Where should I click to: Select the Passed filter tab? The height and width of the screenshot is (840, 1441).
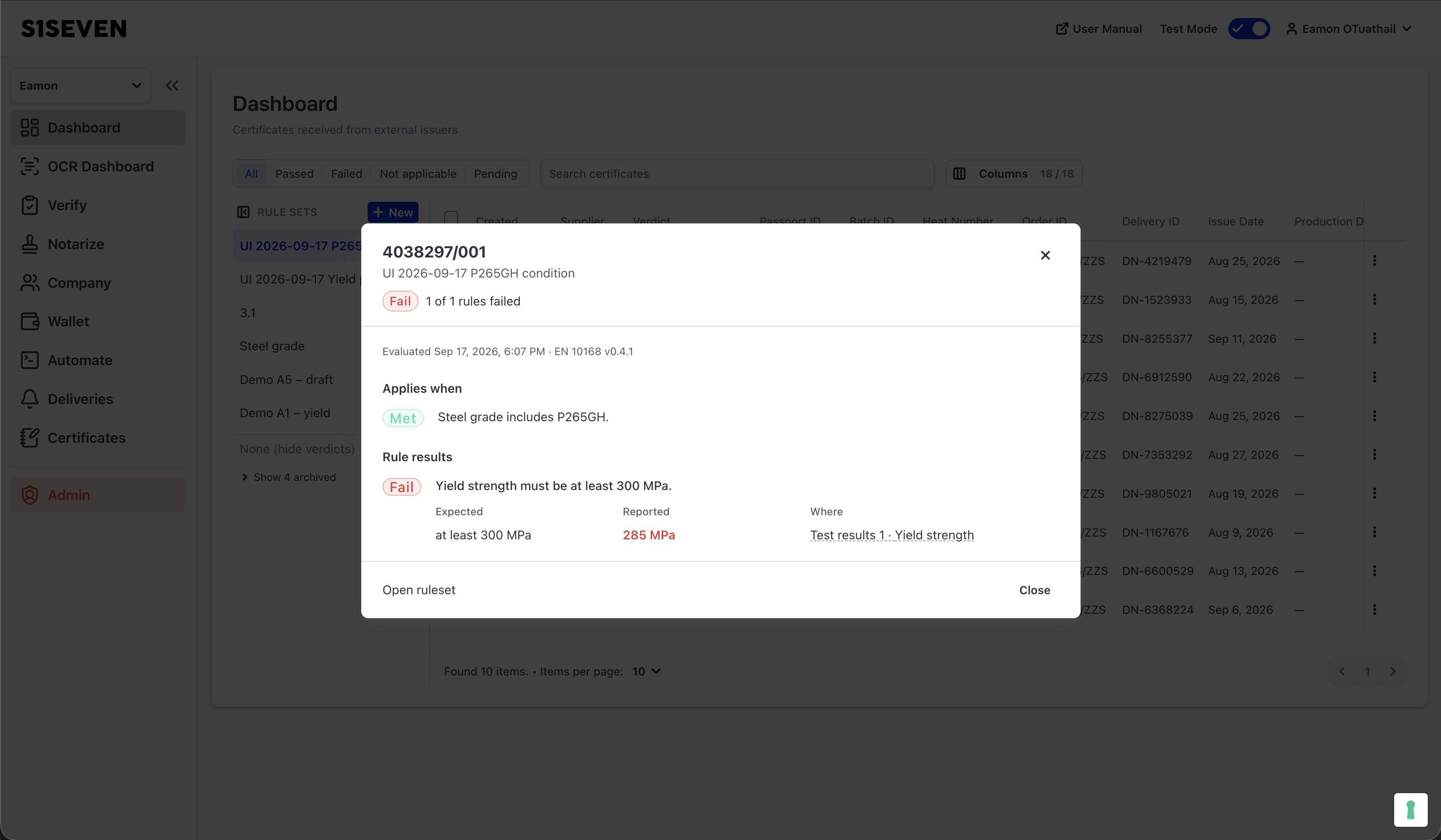coord(294,173)
